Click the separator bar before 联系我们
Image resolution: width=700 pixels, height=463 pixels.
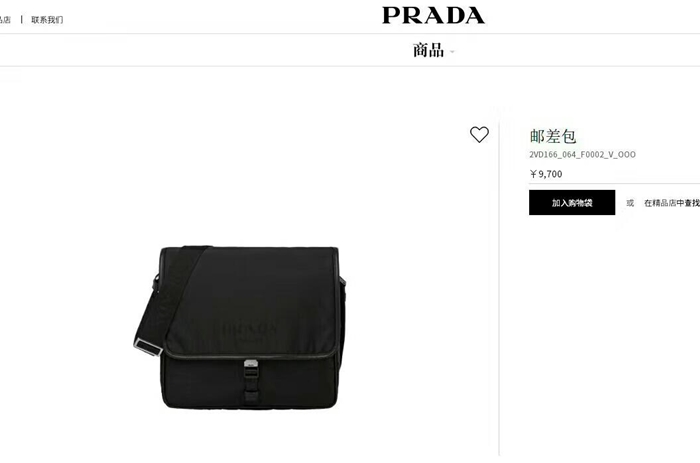[x=21, y=20]
